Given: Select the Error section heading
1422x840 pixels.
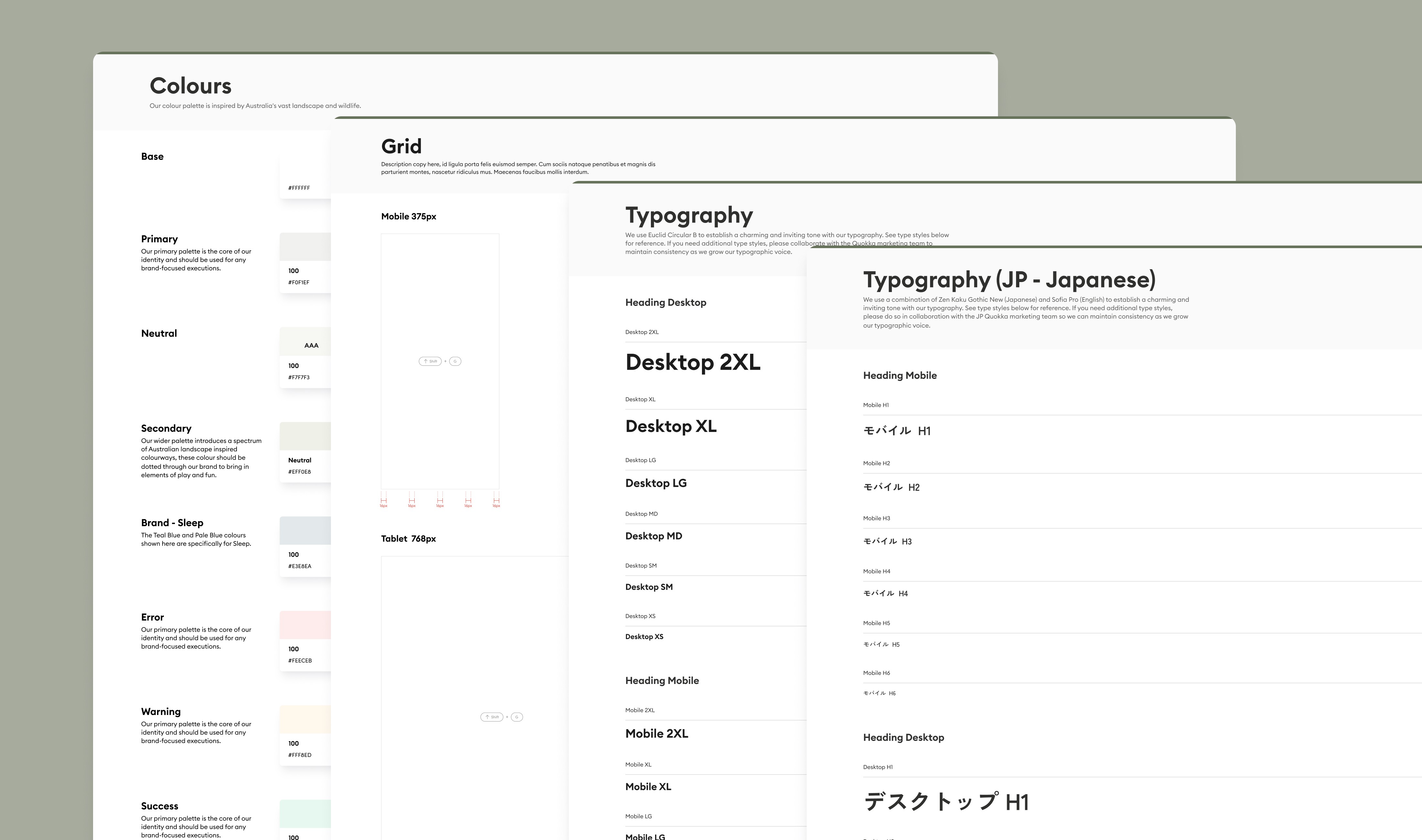Looking at the screenshot, I should pyautogui.click(x=152, y=617).
